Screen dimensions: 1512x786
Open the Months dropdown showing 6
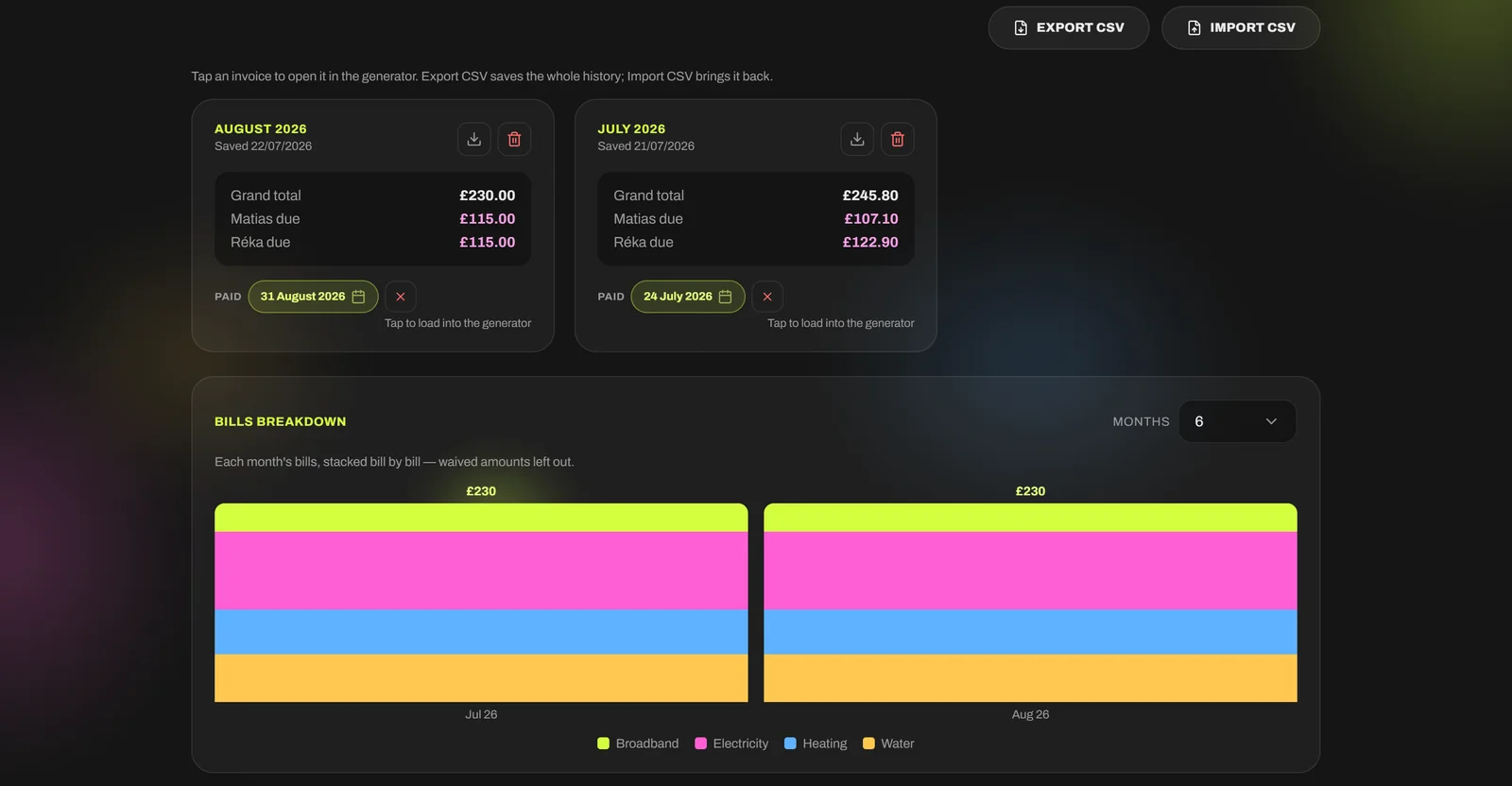tap(1237, 421)
